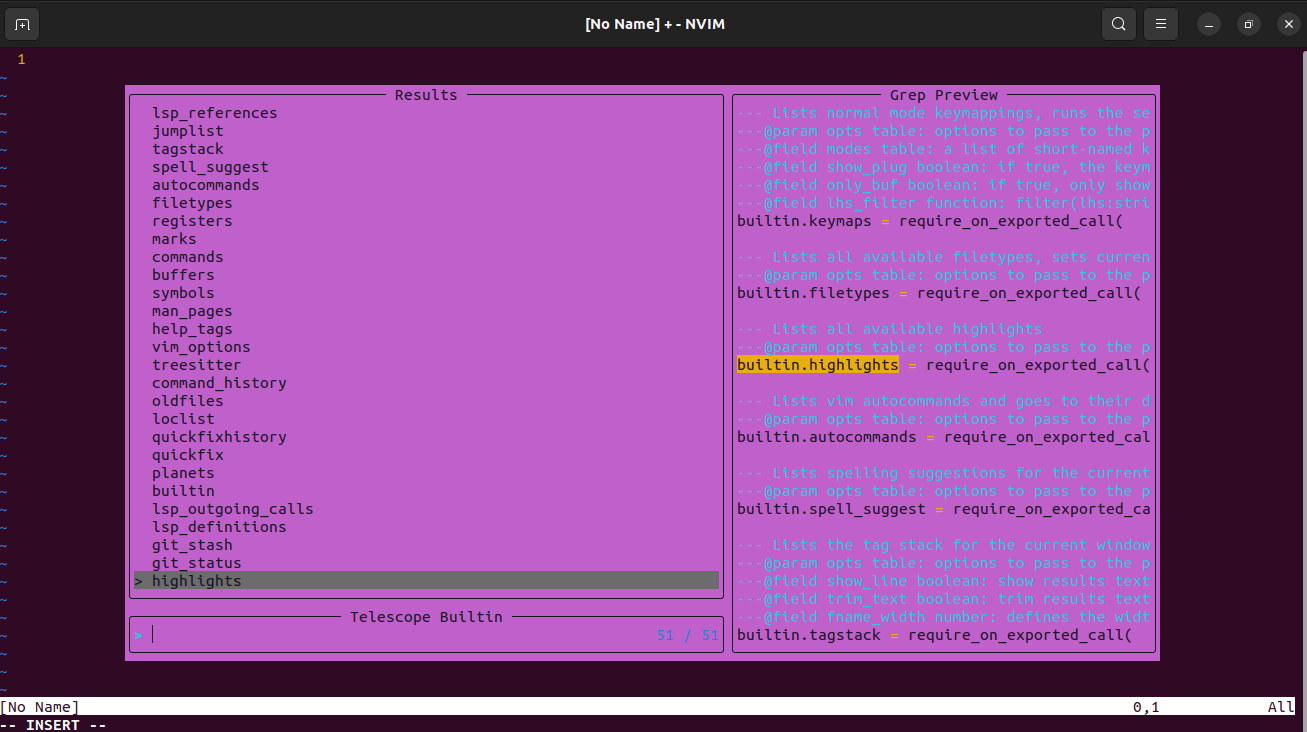The width and height of the screenshot is (1307, 732).
Task: Pick git_status from the Results list
Action: [197, 563]
